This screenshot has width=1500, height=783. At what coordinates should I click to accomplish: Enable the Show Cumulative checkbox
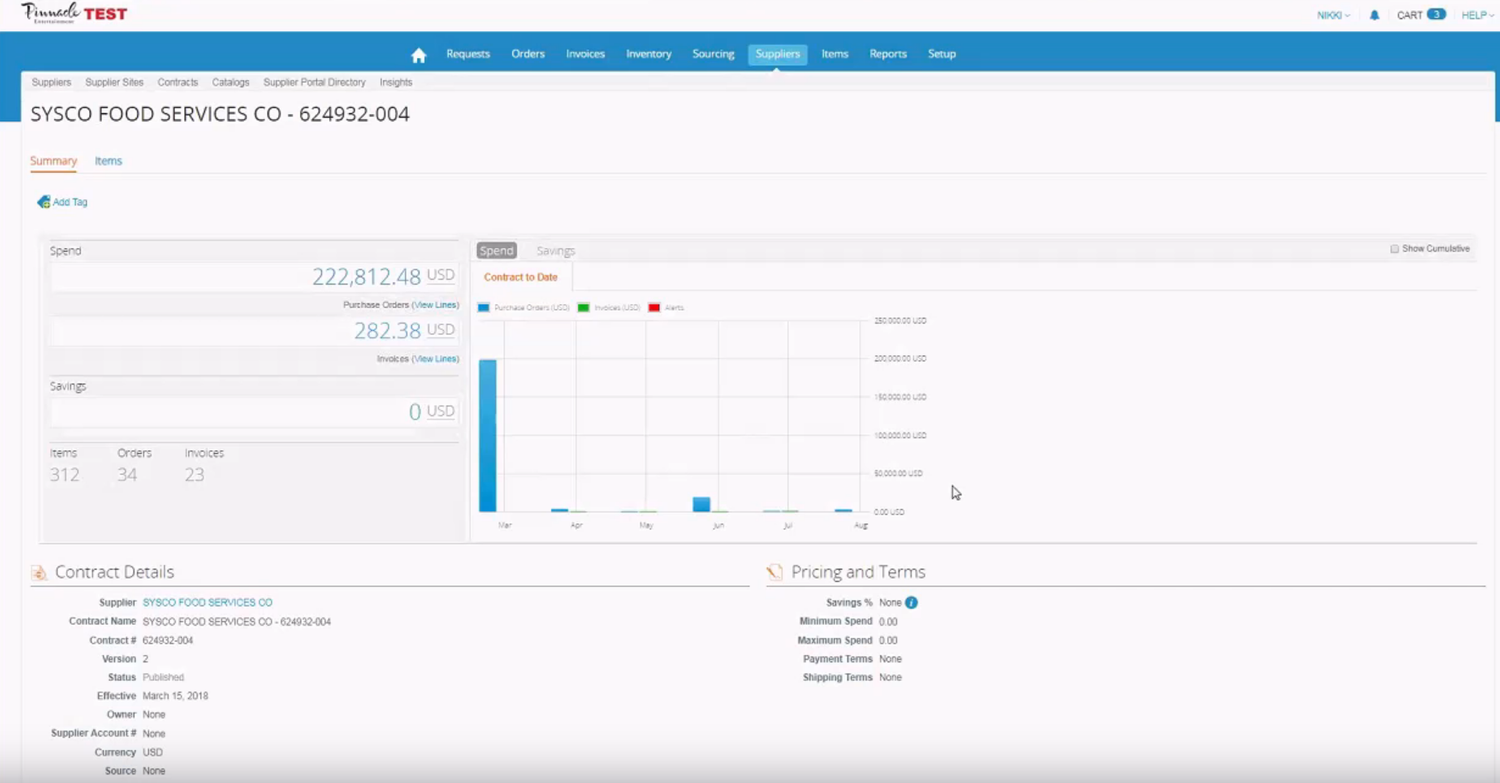1394,248
